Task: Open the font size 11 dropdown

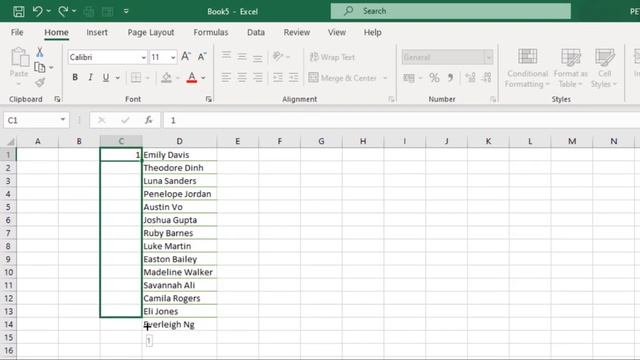Action: click(x=173, y=58)
